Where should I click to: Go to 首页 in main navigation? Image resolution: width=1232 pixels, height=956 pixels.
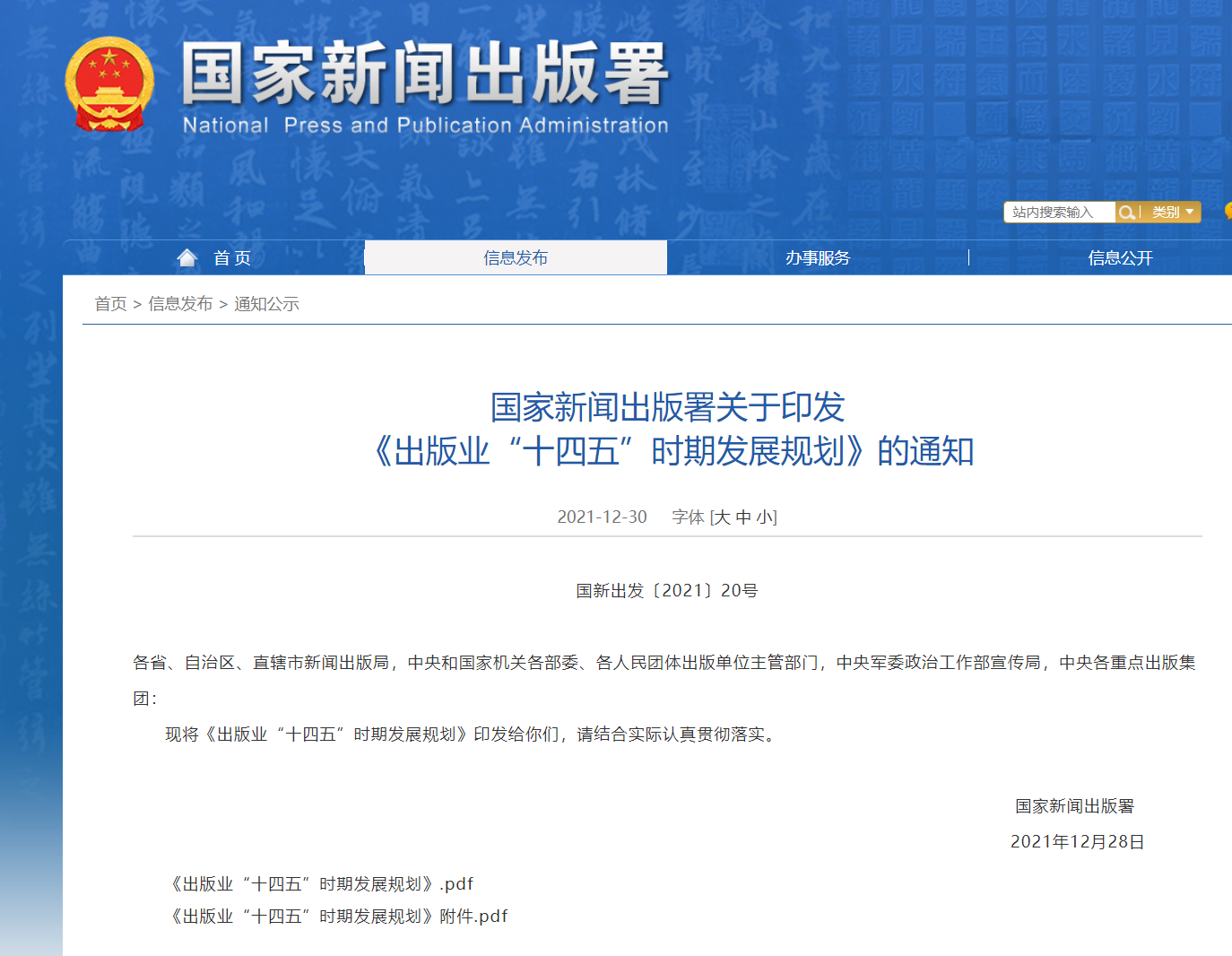[x=231, y=258]
